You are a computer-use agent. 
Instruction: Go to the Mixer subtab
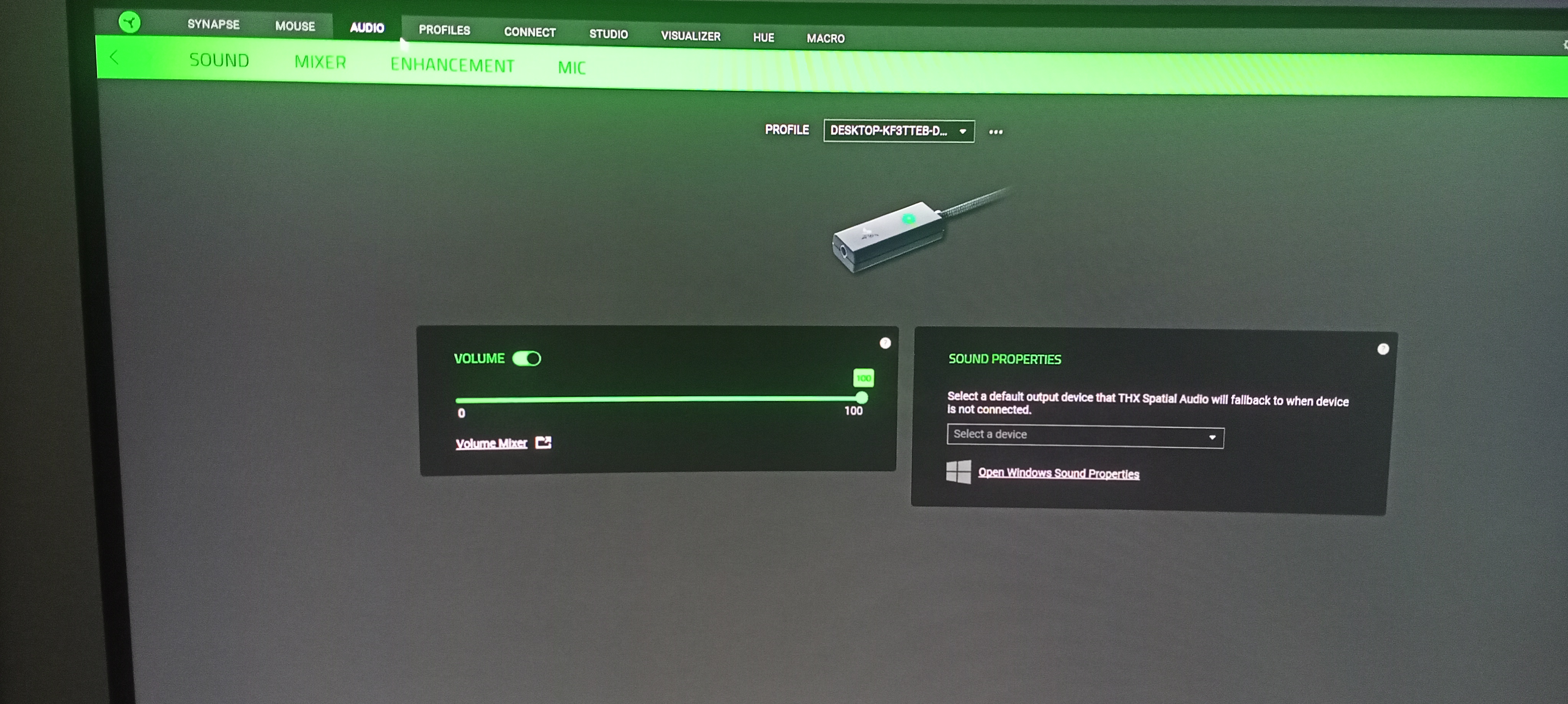point(320,62)
